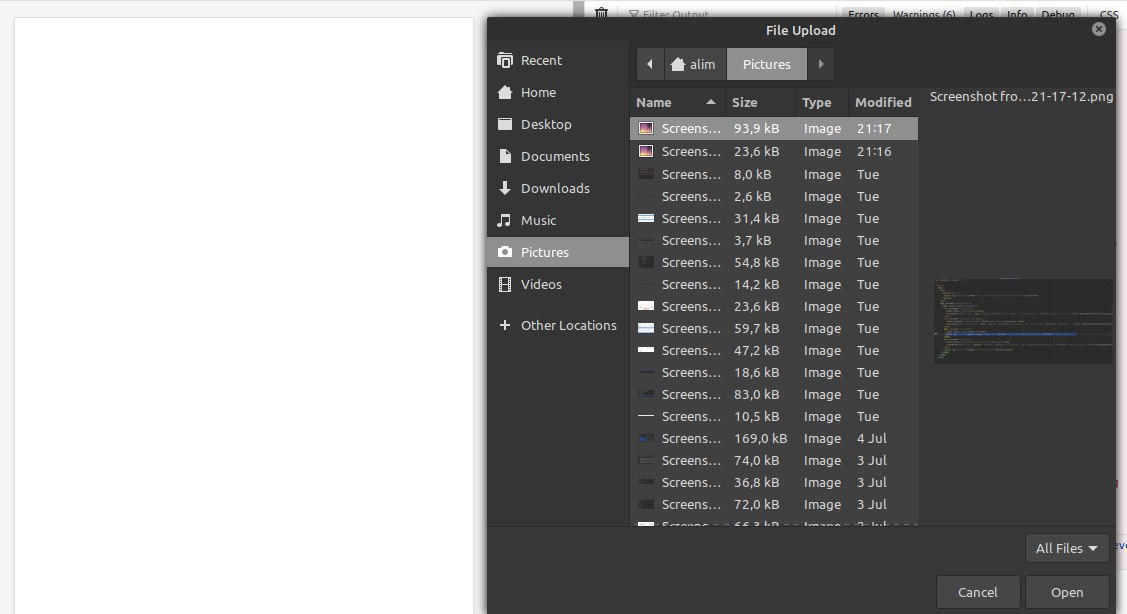Open the Videos folder in sidebar
Image resolution: width=1127 pixels, height=614 pixels.
point(558,284)
